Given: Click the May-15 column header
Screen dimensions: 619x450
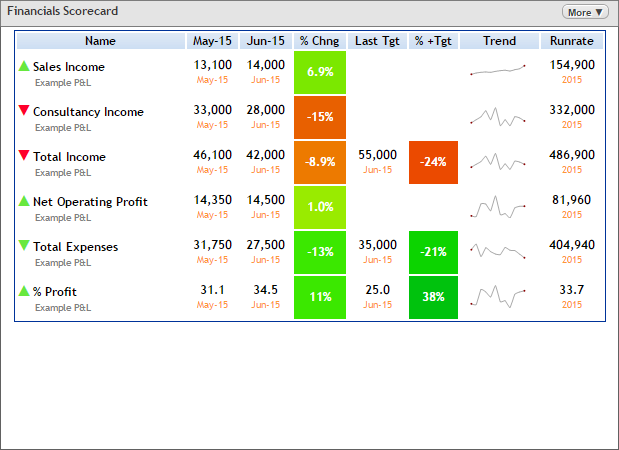Looking at the screenshot, I should (x=212, y=41).
